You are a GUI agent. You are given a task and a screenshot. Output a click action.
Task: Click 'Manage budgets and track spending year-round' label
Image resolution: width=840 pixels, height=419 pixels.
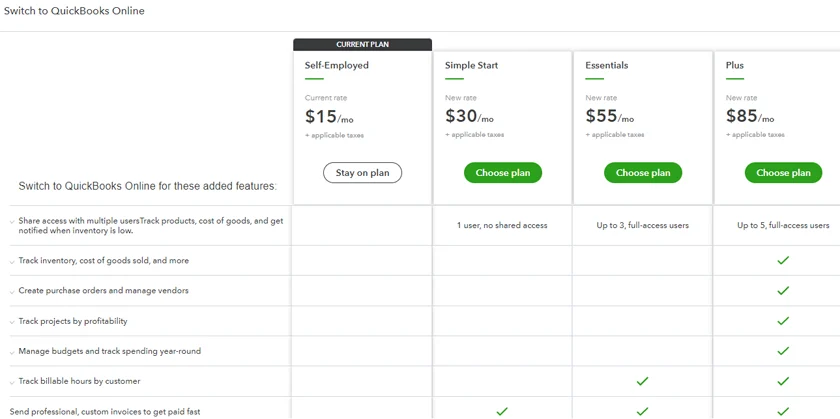pos(110,351)
